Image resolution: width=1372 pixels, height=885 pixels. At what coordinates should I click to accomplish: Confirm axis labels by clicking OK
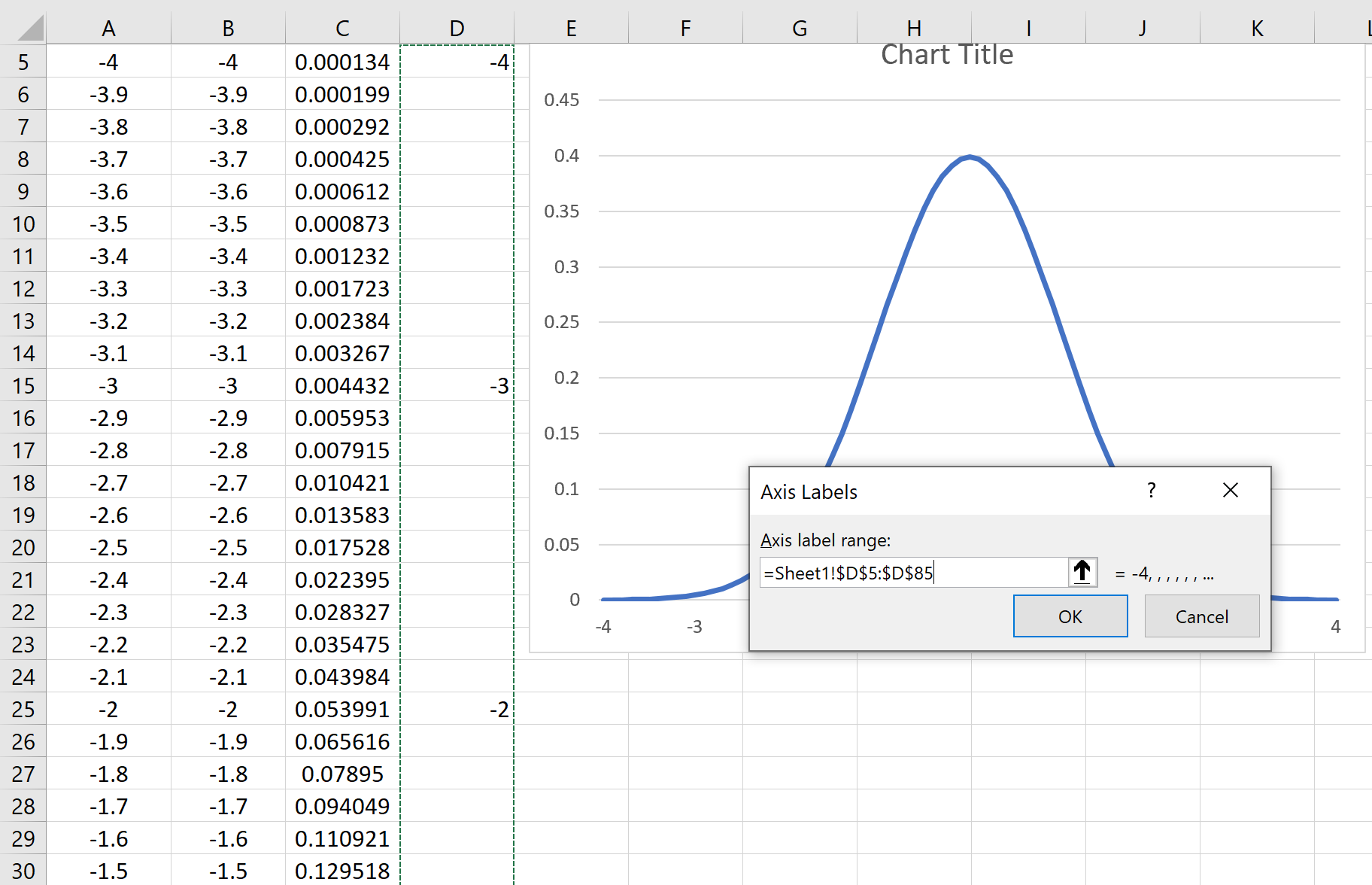pyautogui.click(x=1070, y=616)
